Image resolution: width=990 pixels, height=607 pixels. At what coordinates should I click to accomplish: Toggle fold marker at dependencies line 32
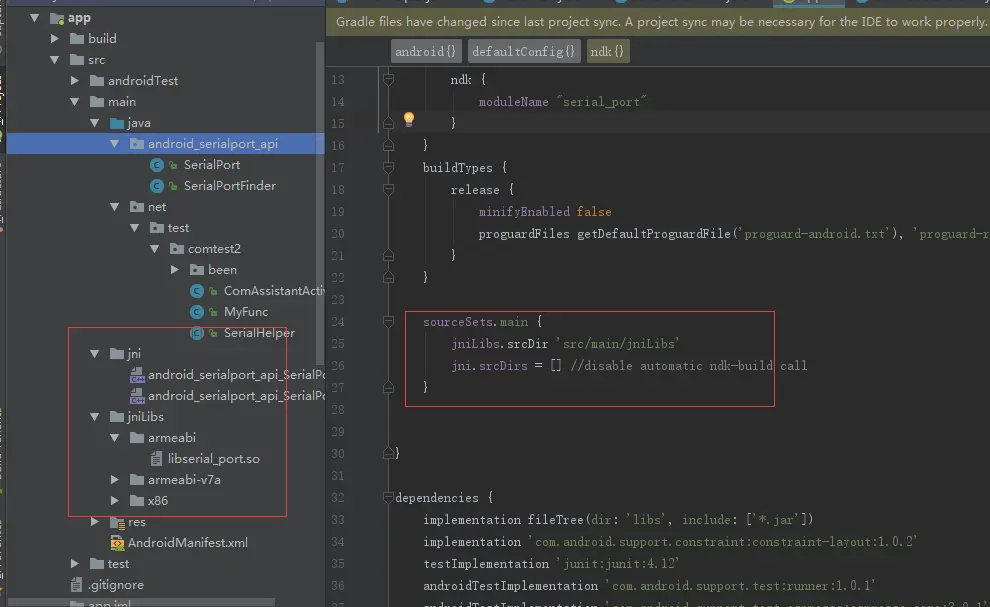click(388, 498)
